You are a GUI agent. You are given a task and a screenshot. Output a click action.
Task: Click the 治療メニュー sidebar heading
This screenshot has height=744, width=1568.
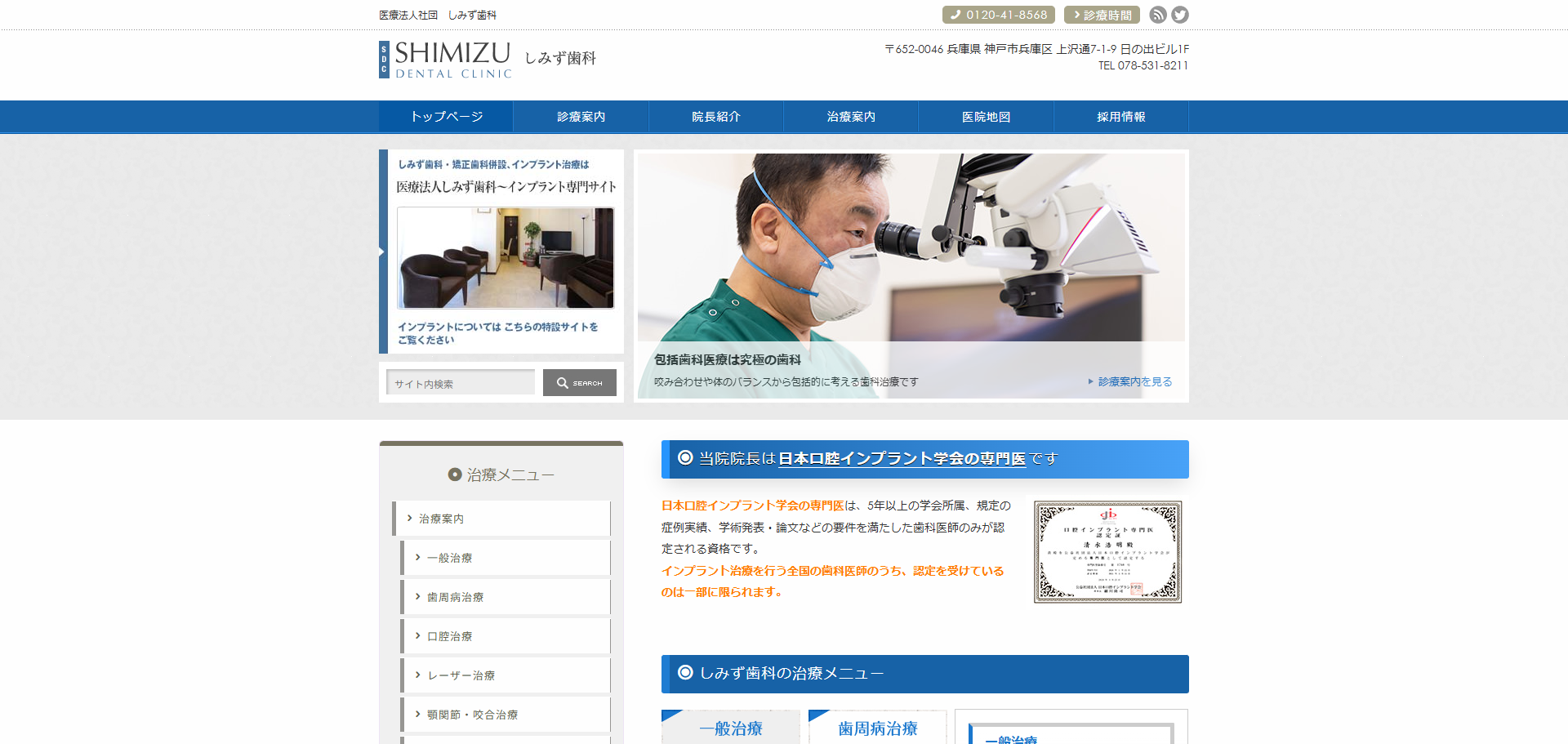pos(501,474)
